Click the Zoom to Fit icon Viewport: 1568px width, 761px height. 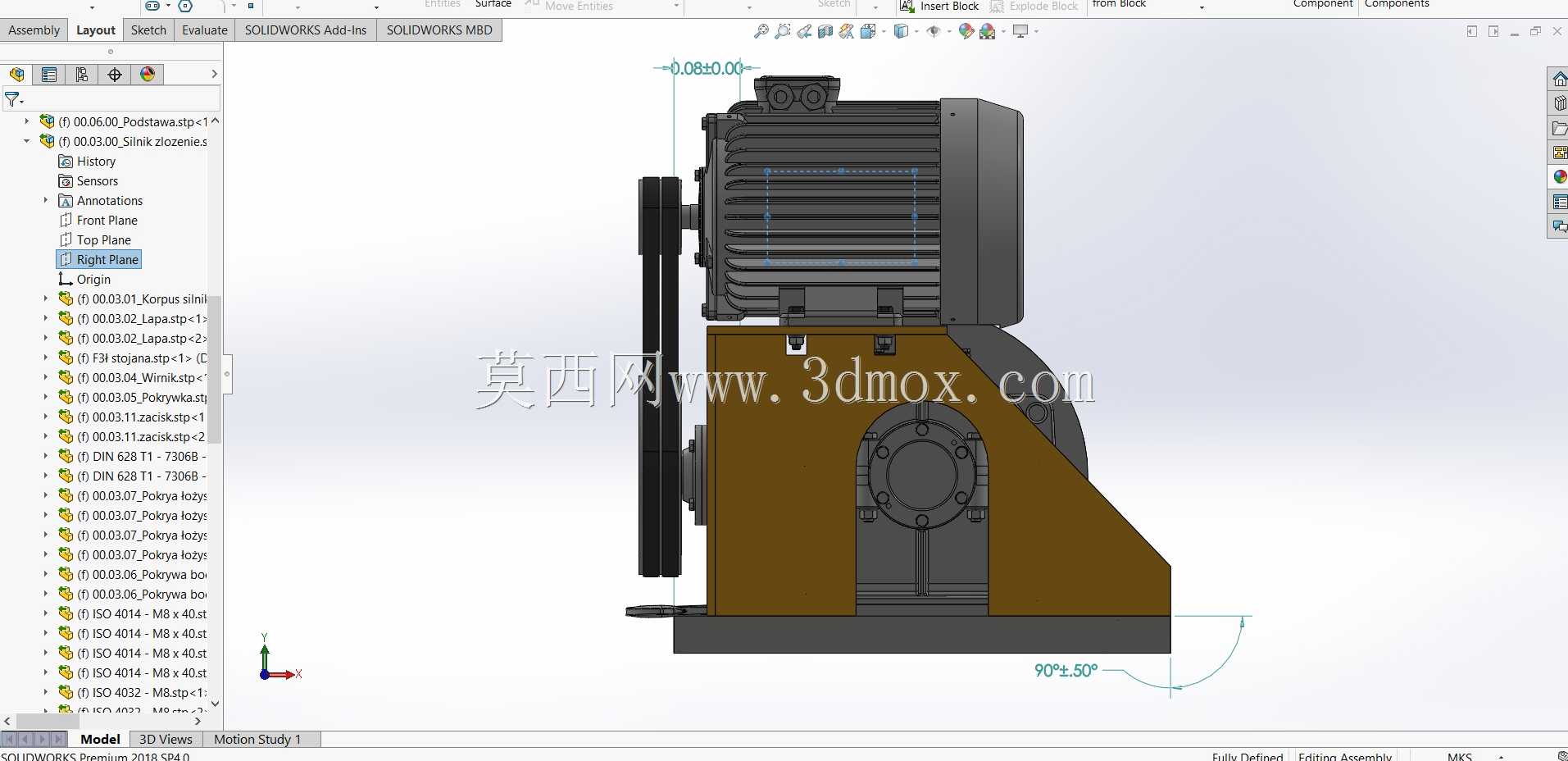coord(761,31)
